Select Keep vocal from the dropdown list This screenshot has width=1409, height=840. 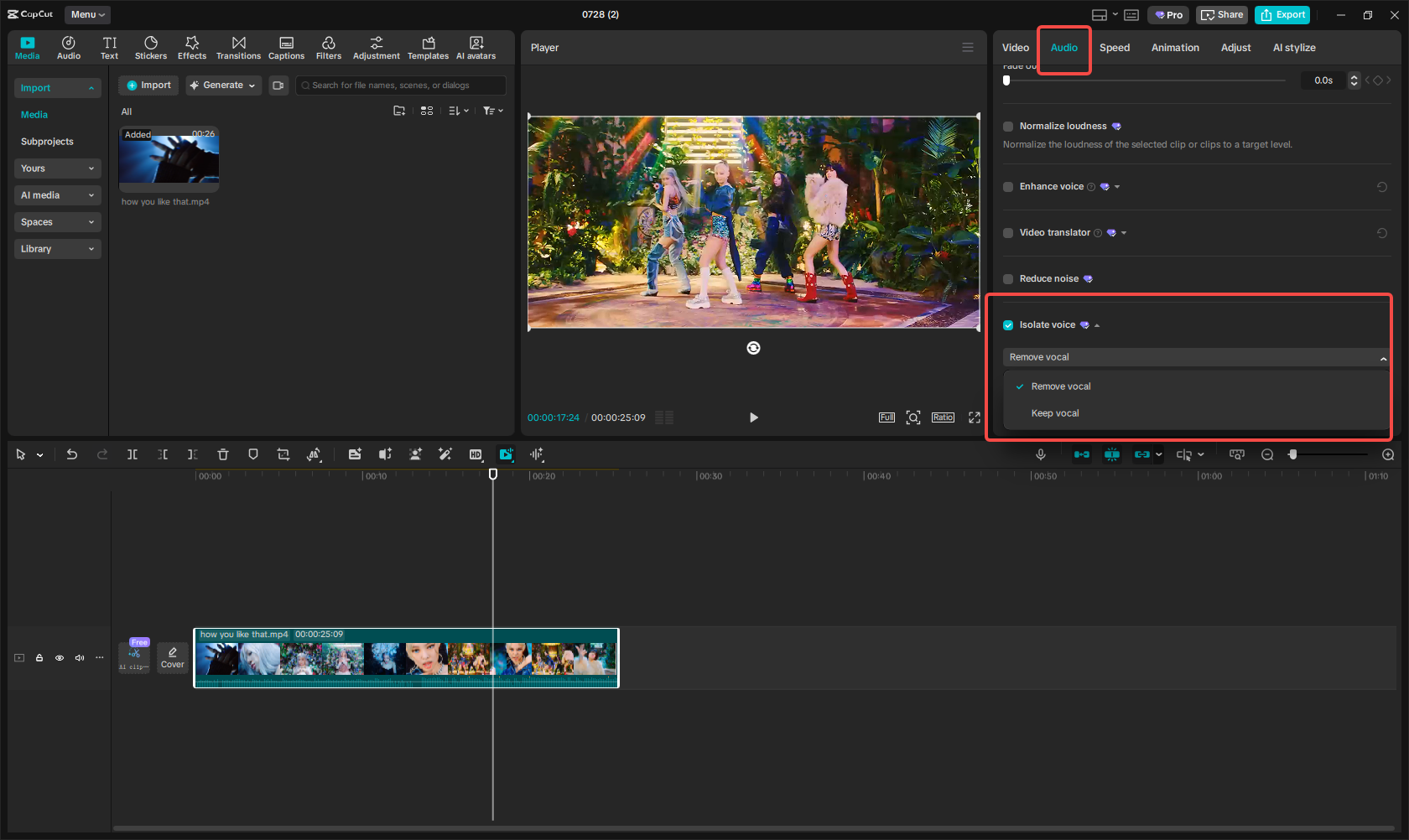[1055, 413]
